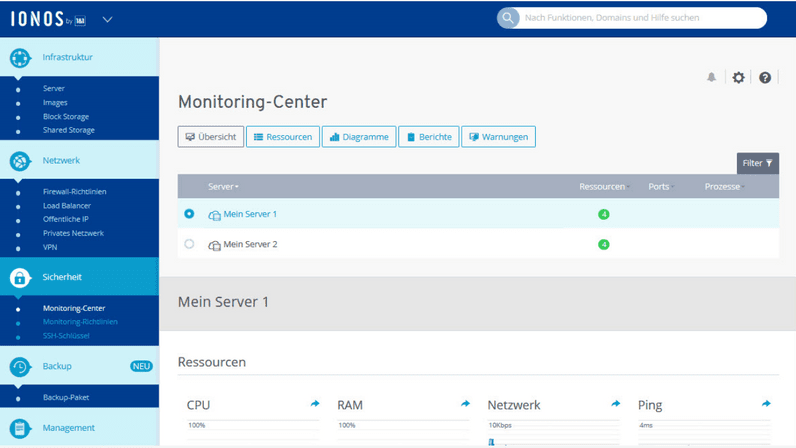The image size is (796, 448).
Task: Click the help question mark icon
Action: point(765,78)
